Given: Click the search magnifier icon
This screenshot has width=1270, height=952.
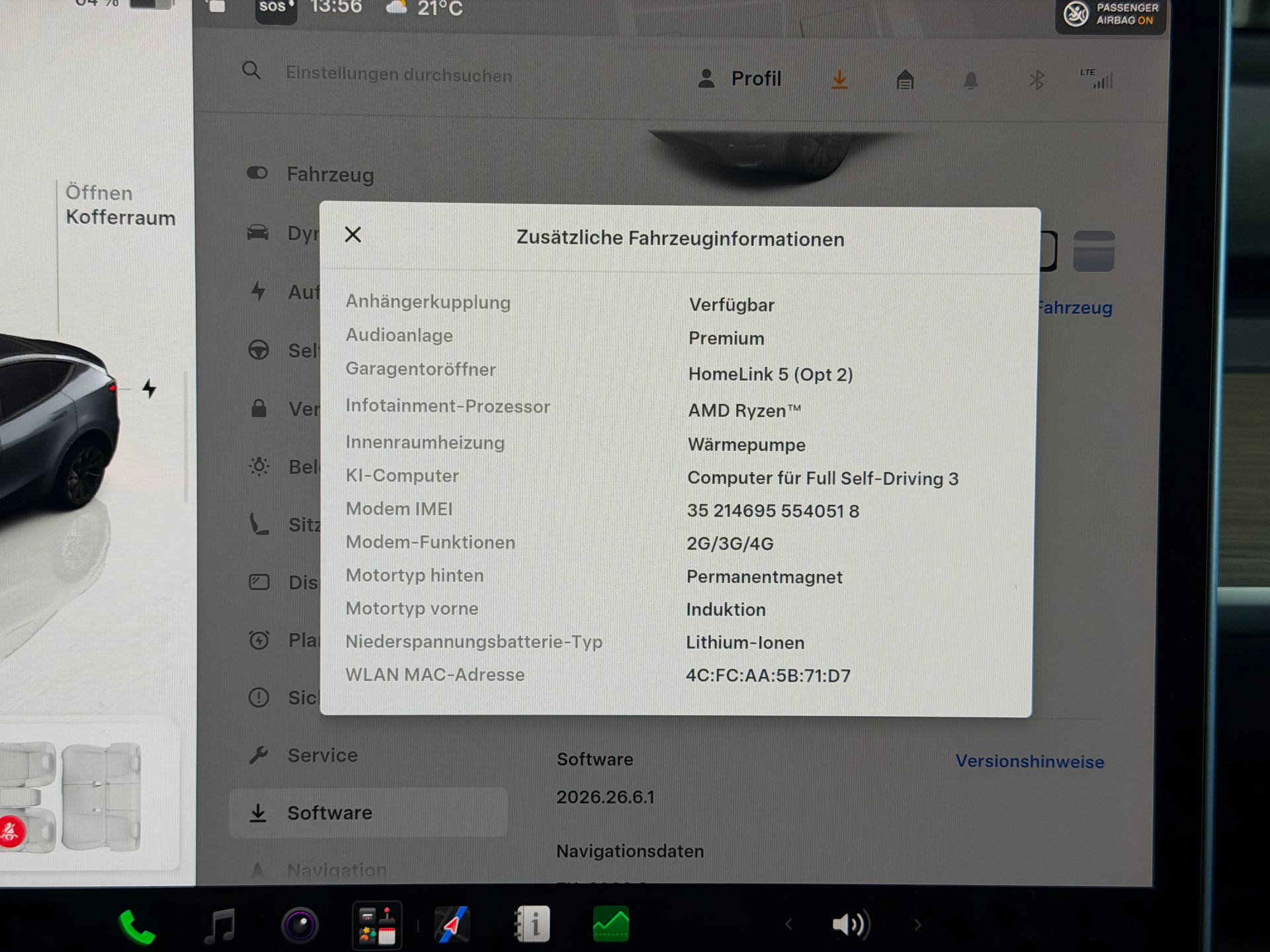Looking at the screenshot, I should (x=251, y=70).
